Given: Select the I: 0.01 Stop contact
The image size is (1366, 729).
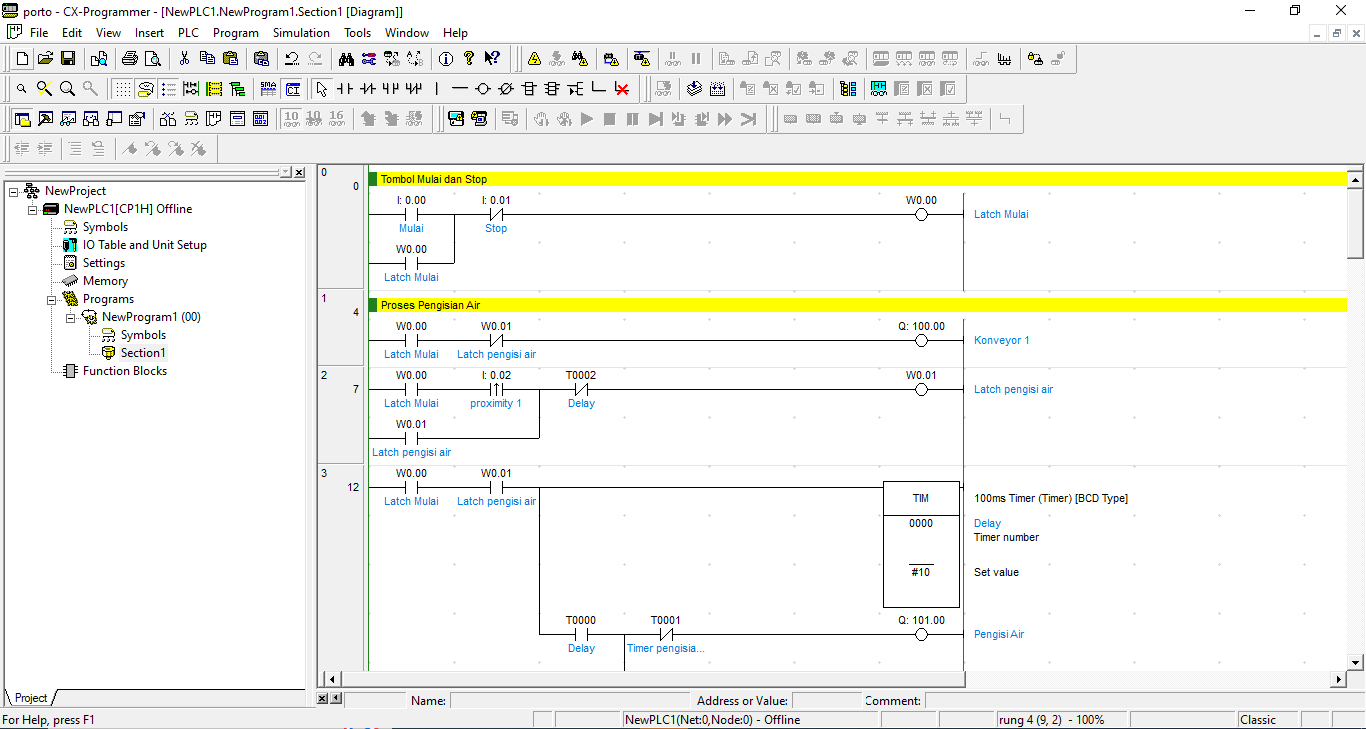Looking at the screenshot, I should coord(496,214).
